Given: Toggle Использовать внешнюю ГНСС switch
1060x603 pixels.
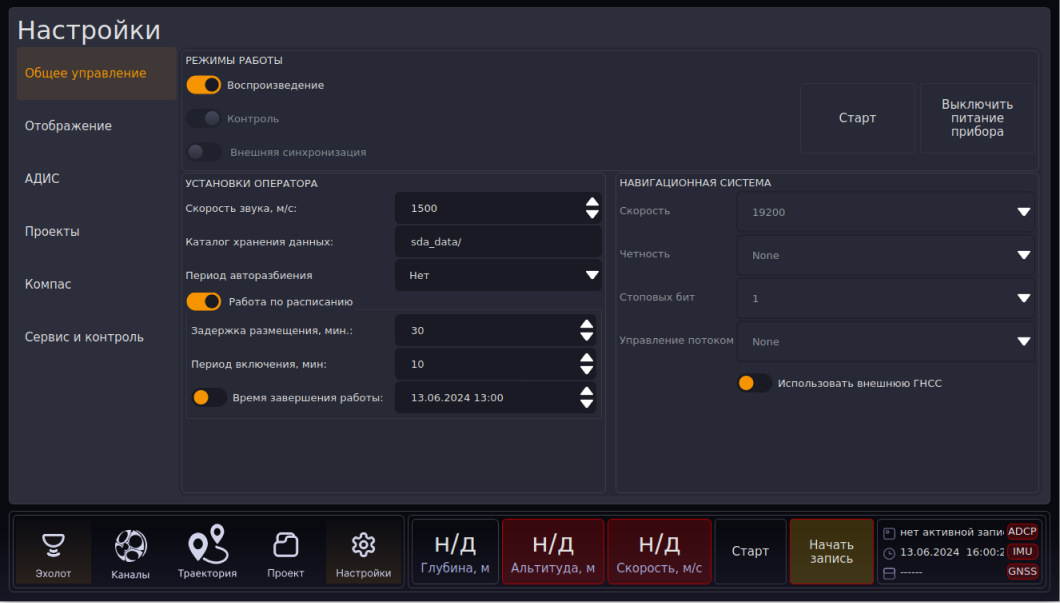Looking at the screenshot, I should point(754,383).
